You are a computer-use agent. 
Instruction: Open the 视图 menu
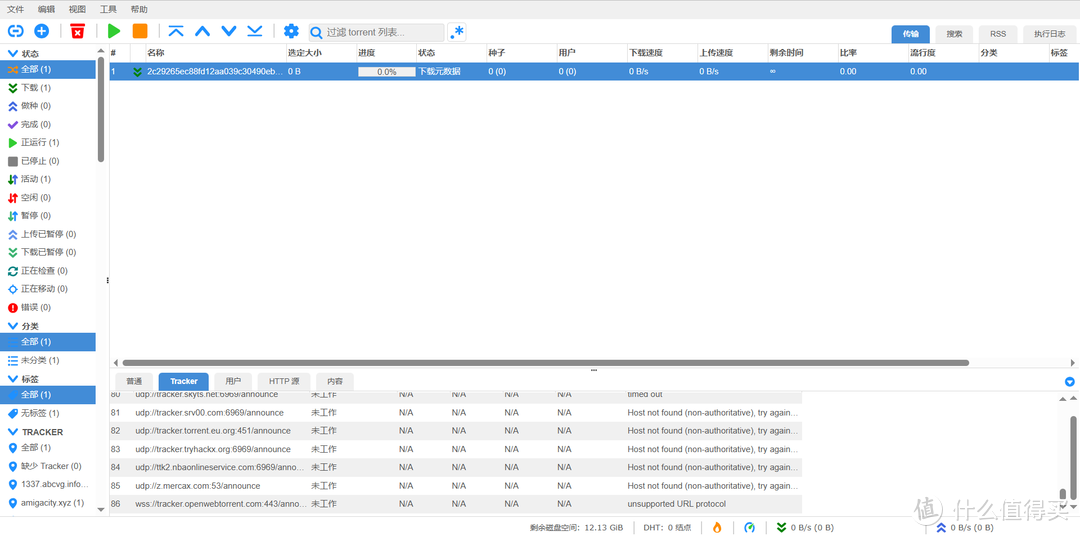click(x=77, y=10)
